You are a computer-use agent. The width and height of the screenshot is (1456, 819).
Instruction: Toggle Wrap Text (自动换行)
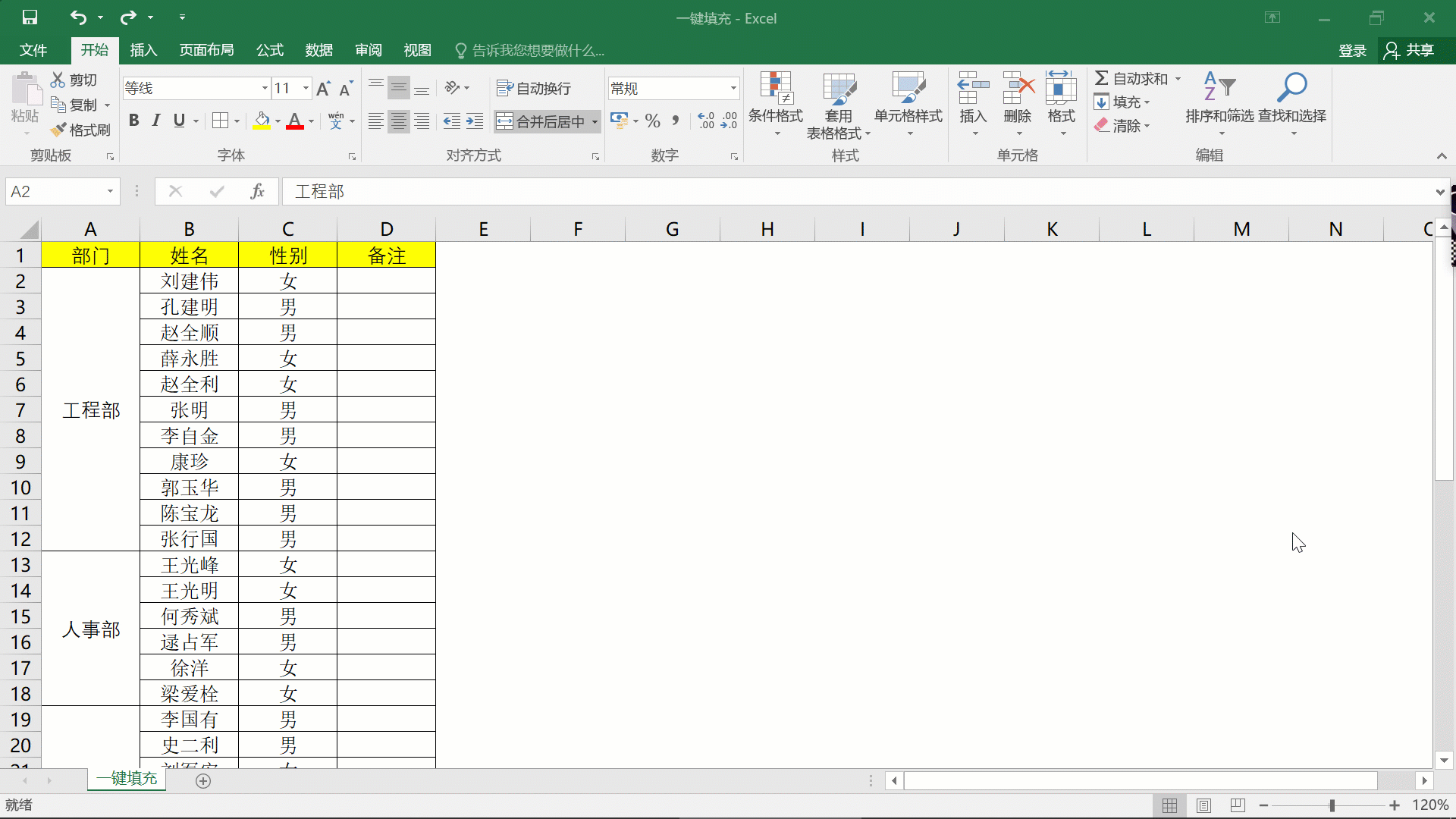pyautogui.click(x=534, y=89)
